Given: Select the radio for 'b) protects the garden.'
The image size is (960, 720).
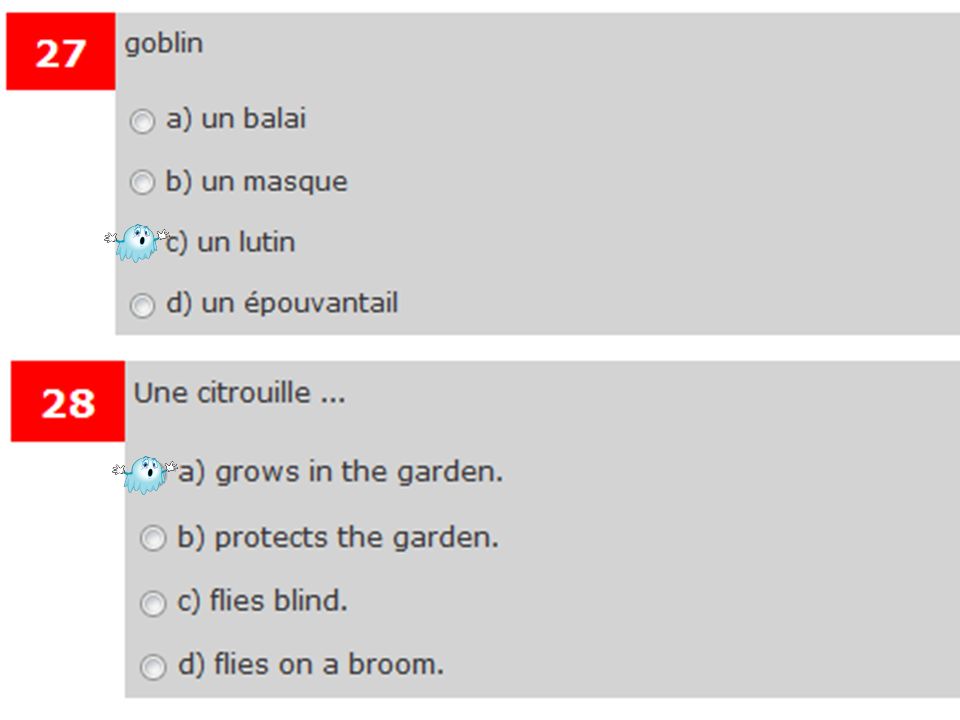Looking at the screenshot, I should [x=153, y=539].
